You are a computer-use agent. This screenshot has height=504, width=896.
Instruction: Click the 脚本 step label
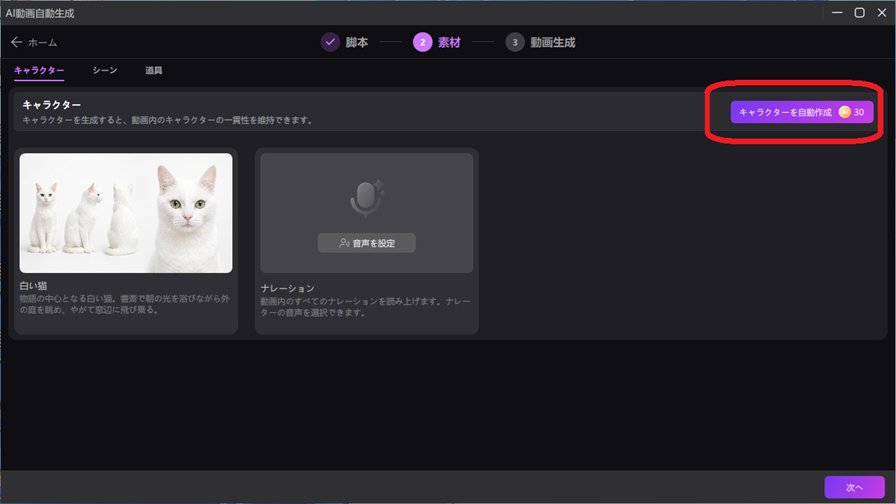click(x=357, y=42)
